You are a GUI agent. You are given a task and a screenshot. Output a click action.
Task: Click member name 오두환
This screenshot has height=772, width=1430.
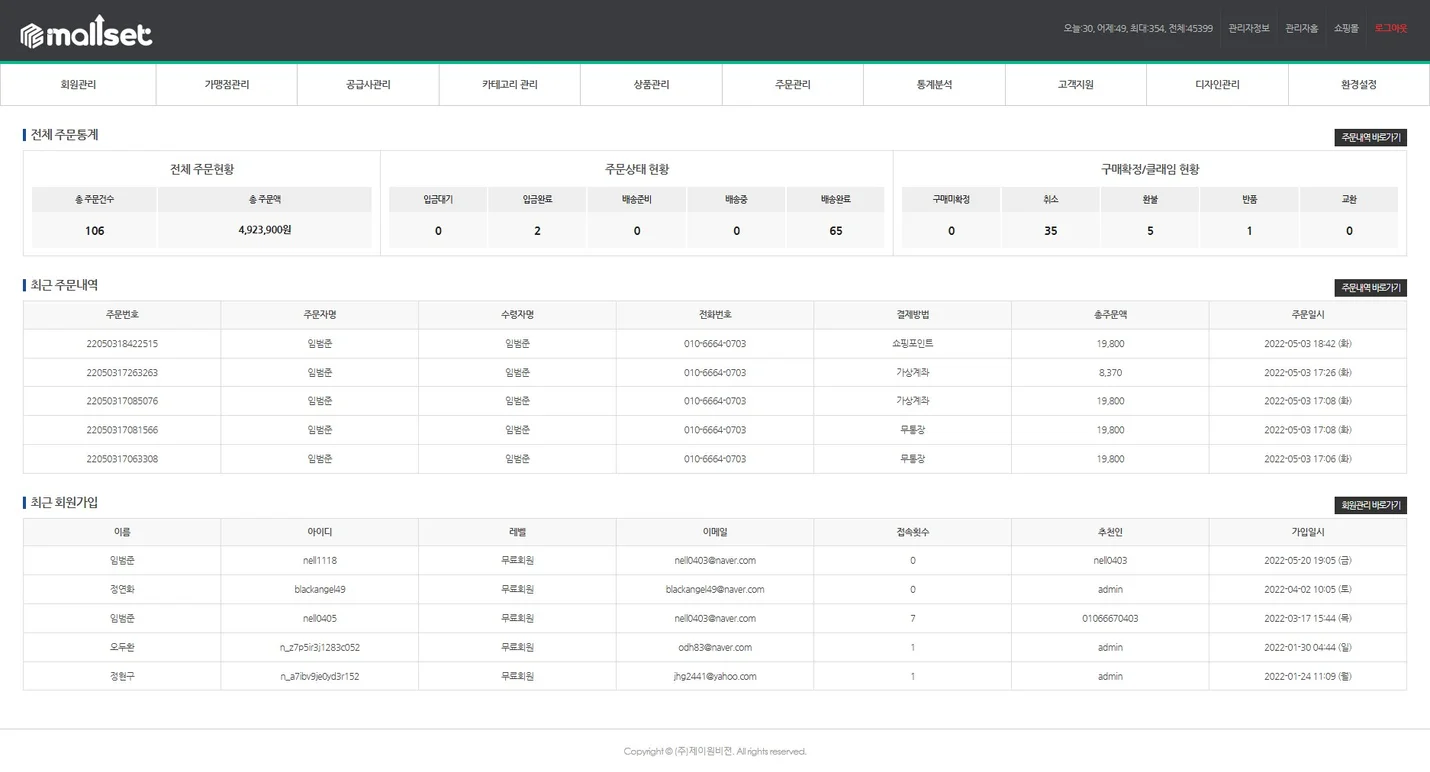coord(122,648)
